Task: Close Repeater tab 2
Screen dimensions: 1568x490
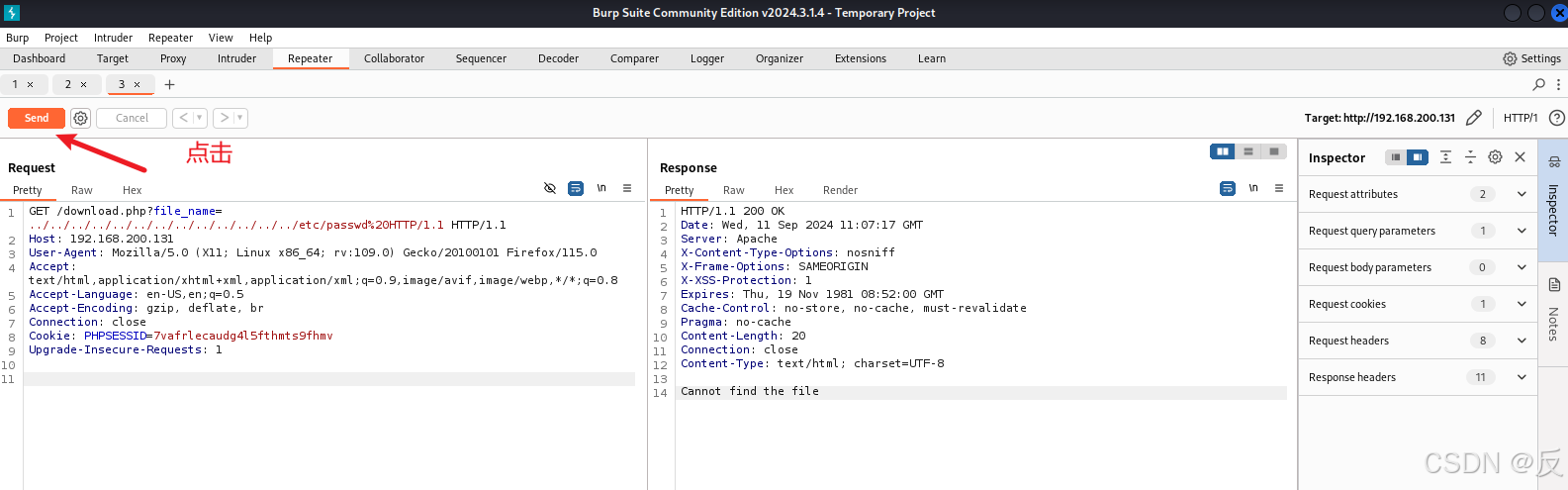Action: tap(83, 84)
